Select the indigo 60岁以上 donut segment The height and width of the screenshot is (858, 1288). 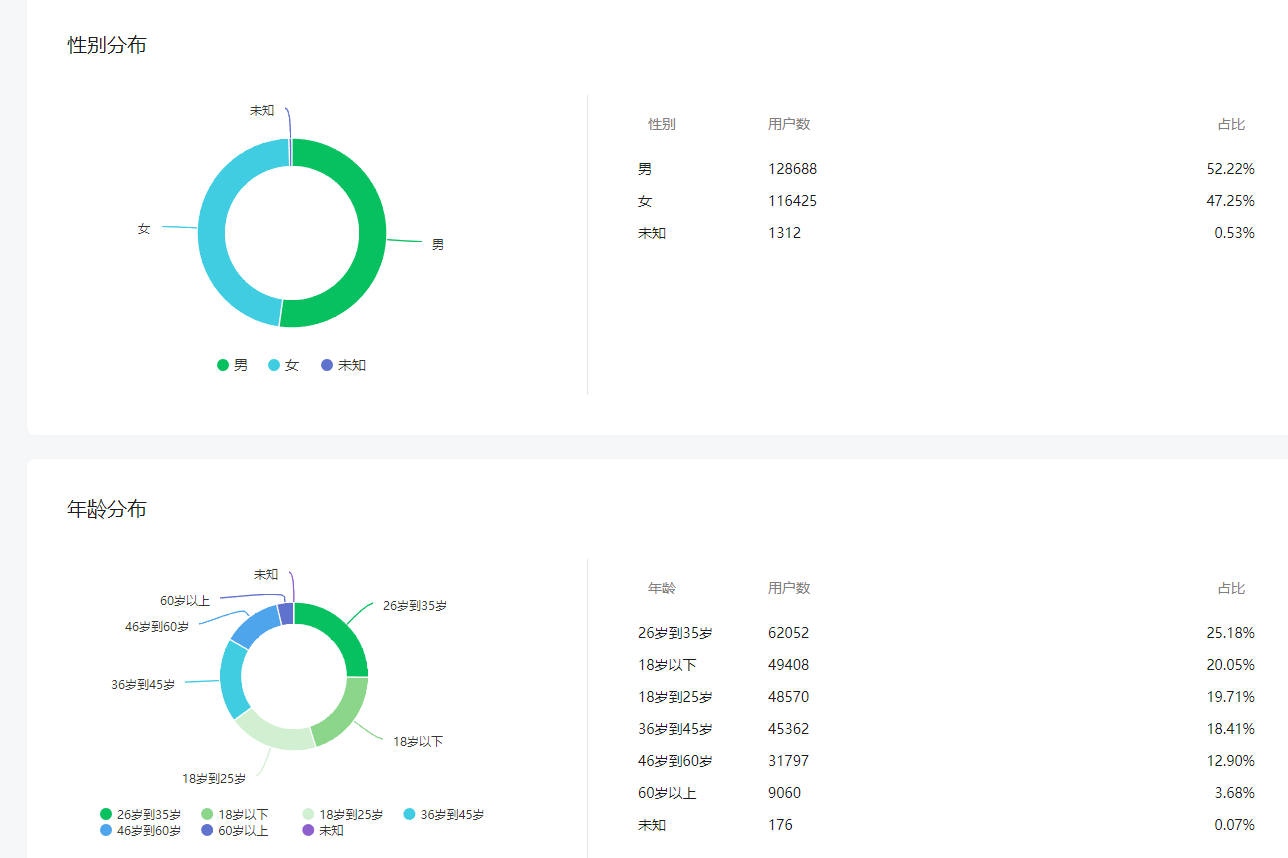pyautogui.click(x=286, y=613)
